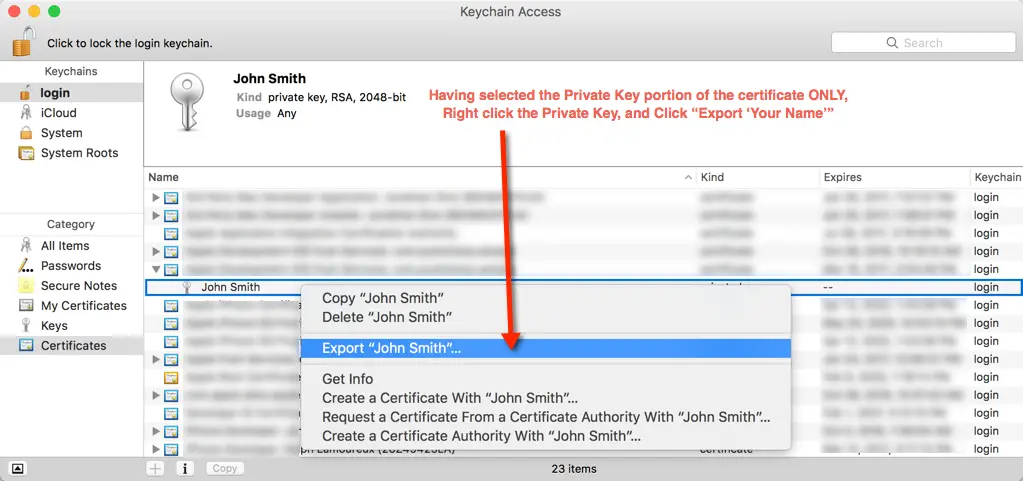
Task: Open the System Roots keychain icon
Action: (26, 153)
